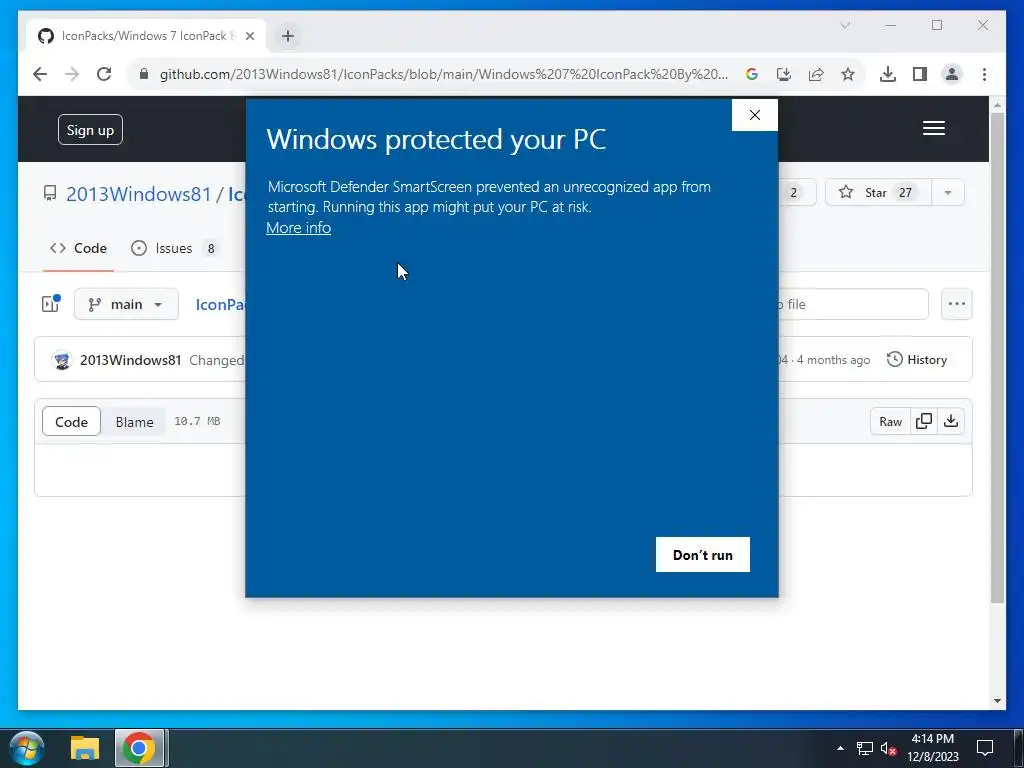Screen dimensions: 1024x768
Task: Toggle Chrome side panel icon
Action: coord(920,74)
